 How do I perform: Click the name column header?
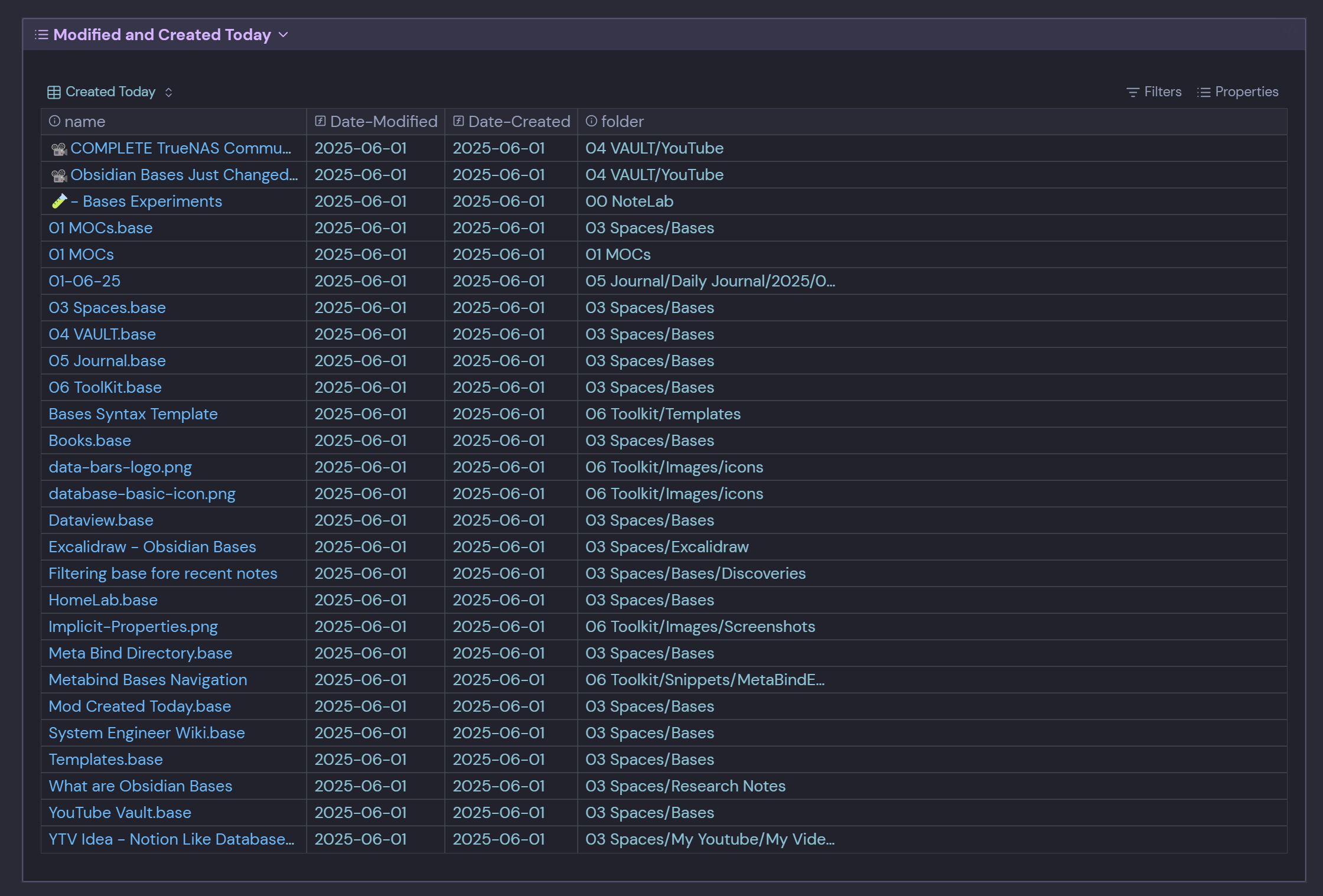(174, 122)
